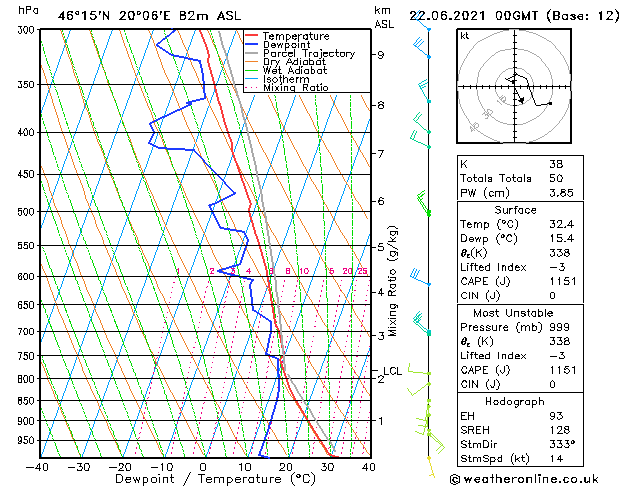Click CAPE value 1151 under Most Unstable
This screenshot has width=629, height=486.
point(563,370)
